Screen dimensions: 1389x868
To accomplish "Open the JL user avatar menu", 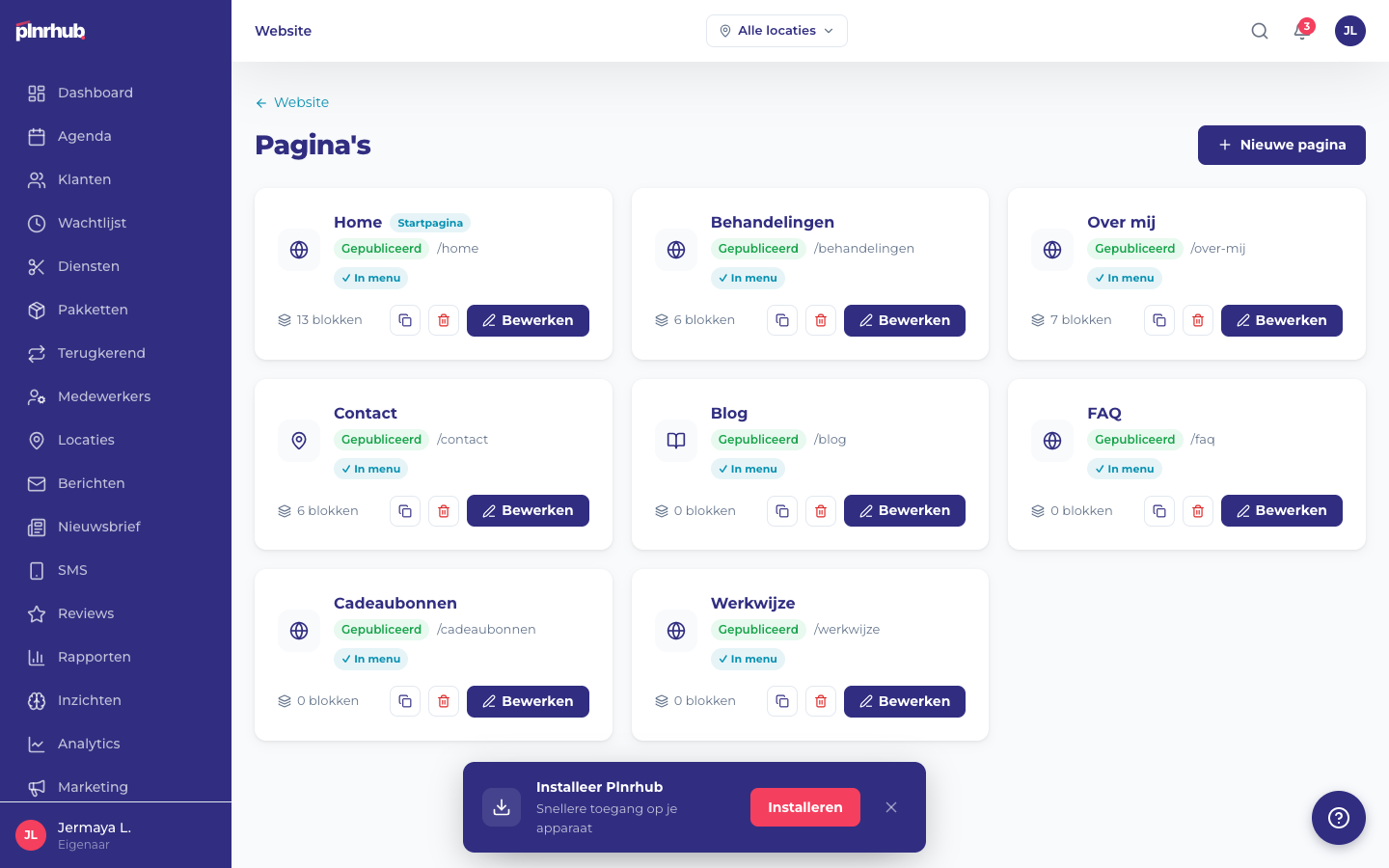I will click(1349, 31).
